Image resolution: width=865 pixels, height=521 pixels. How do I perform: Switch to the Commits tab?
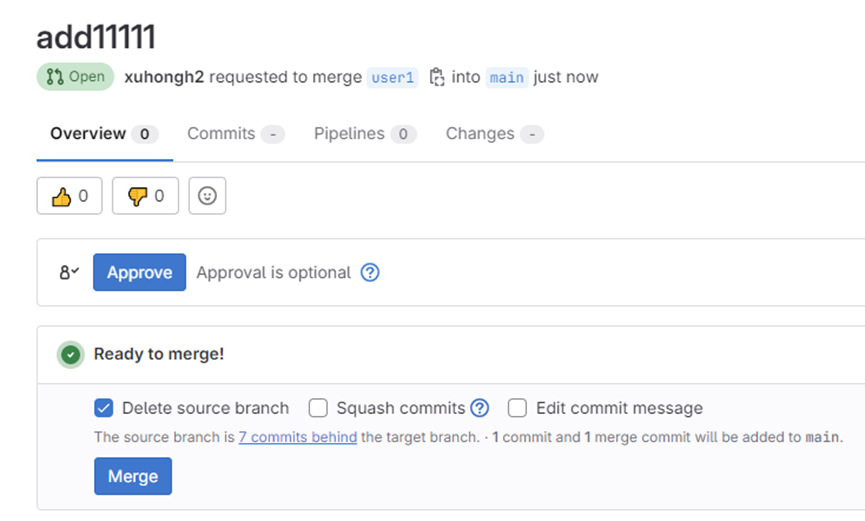coord(234,134)
